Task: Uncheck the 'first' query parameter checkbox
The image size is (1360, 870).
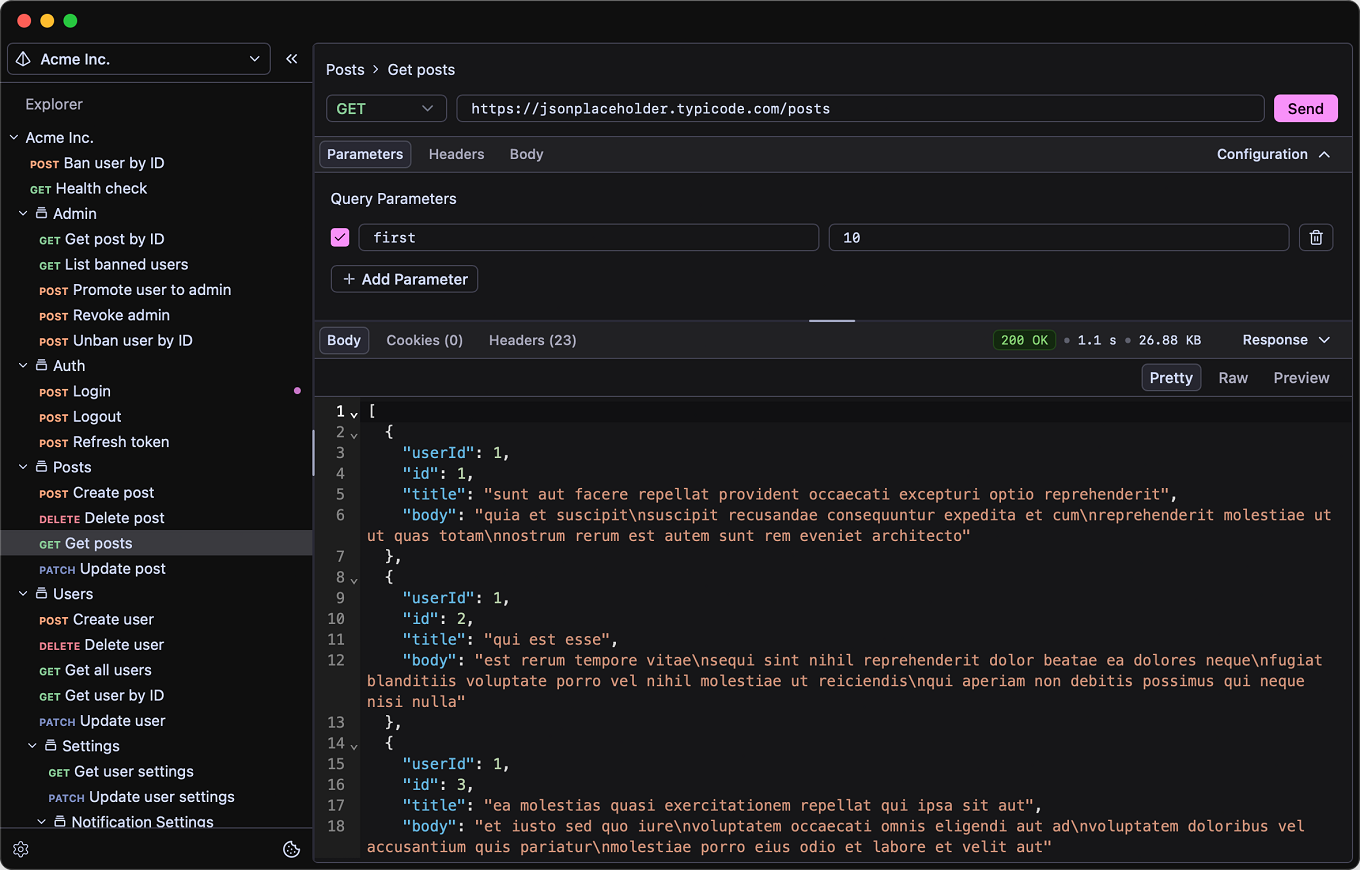Action: point(340,237)
